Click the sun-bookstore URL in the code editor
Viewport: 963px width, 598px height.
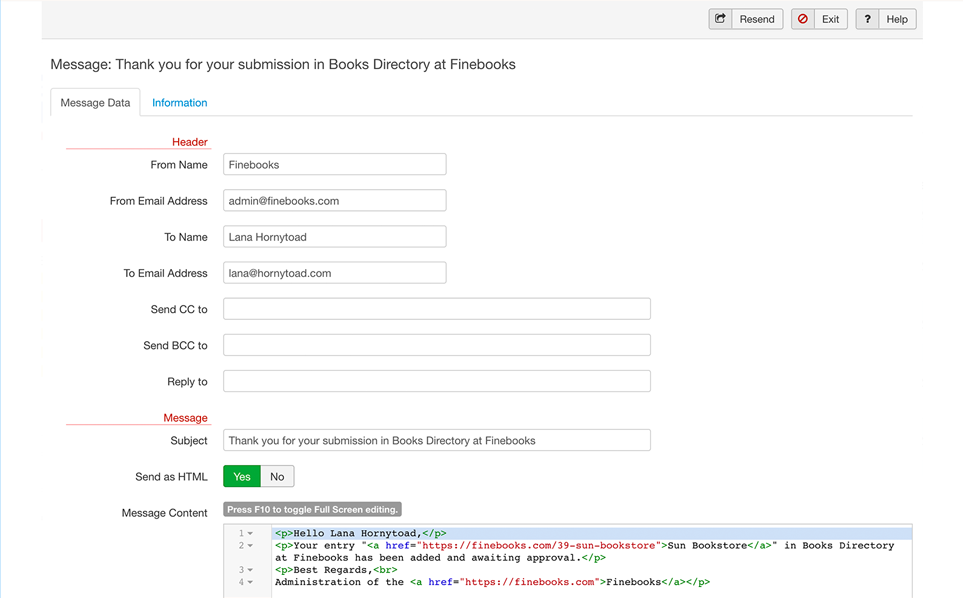click(539, 545)
